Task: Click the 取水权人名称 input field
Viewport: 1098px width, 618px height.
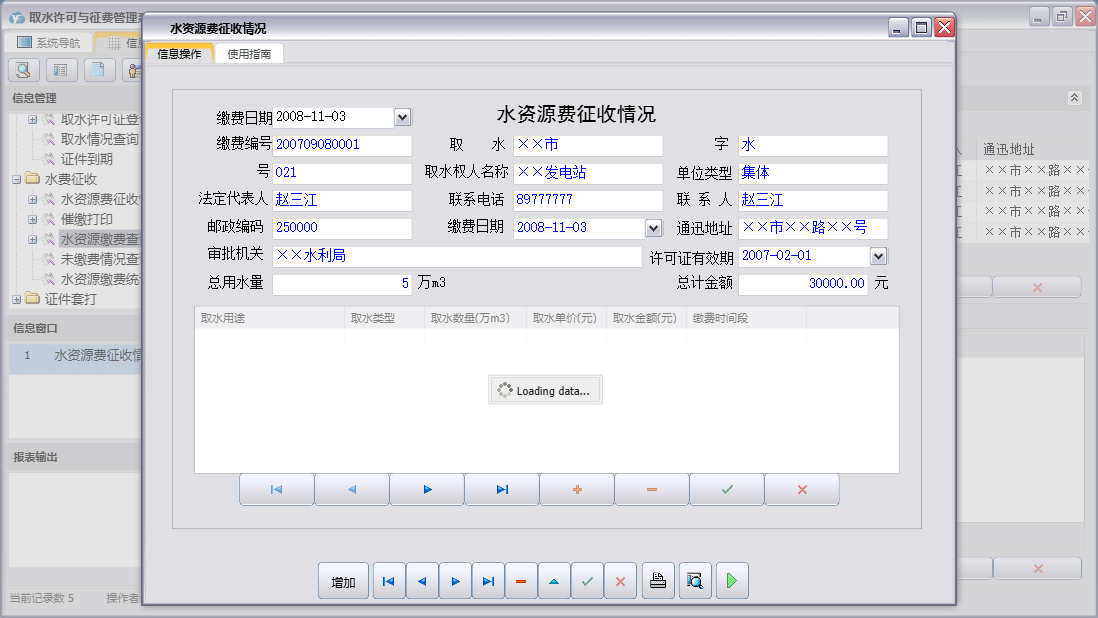Action: point(588,173)
